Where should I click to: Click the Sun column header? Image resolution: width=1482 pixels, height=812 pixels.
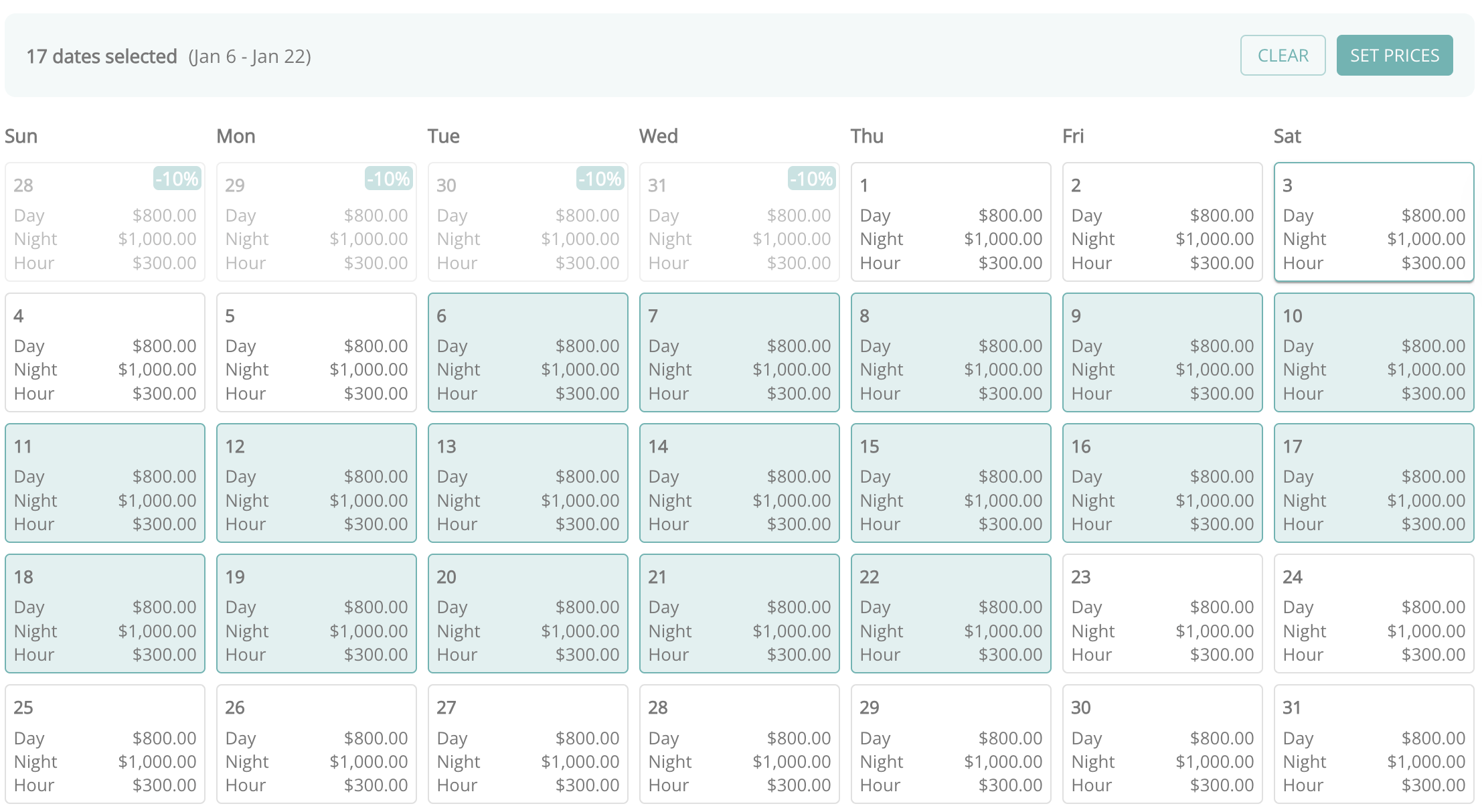21,136
